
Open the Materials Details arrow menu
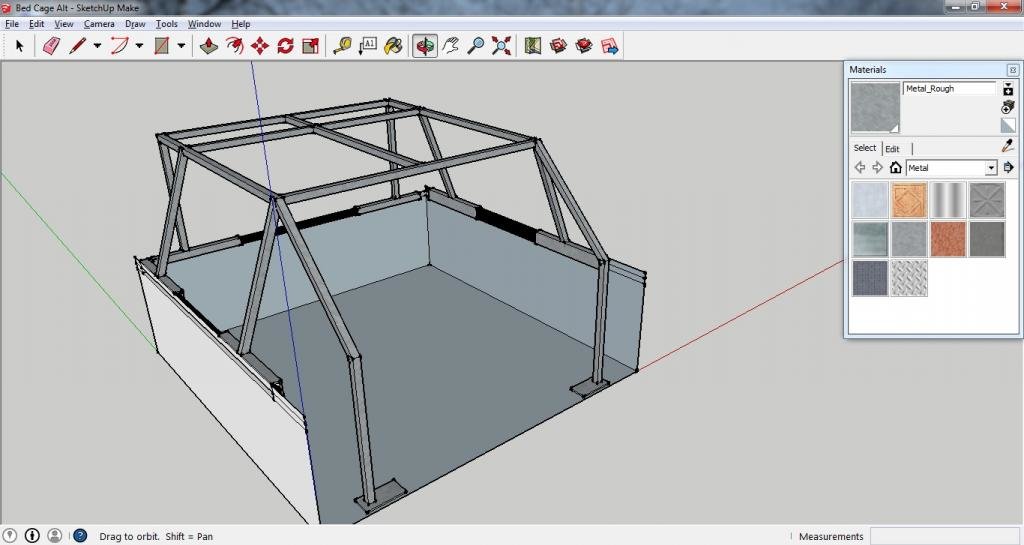tap(1008, 168)
